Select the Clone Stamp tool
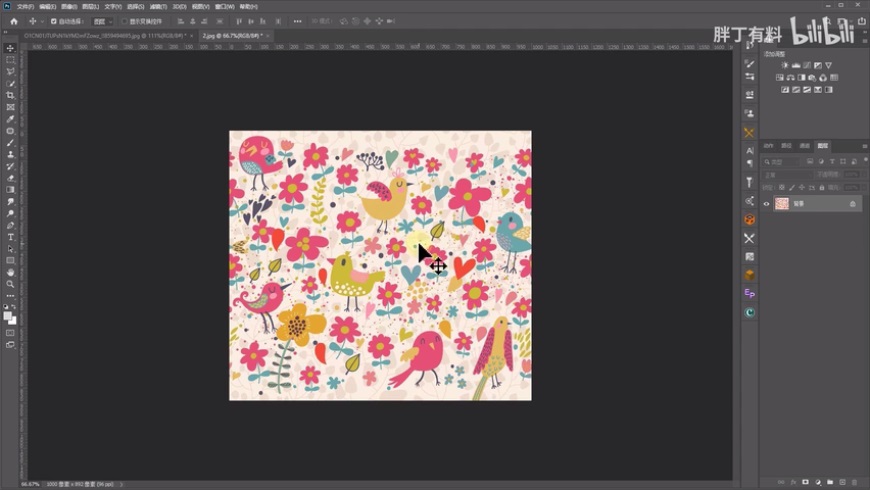The image size is (870, 490). coord(10,154)
